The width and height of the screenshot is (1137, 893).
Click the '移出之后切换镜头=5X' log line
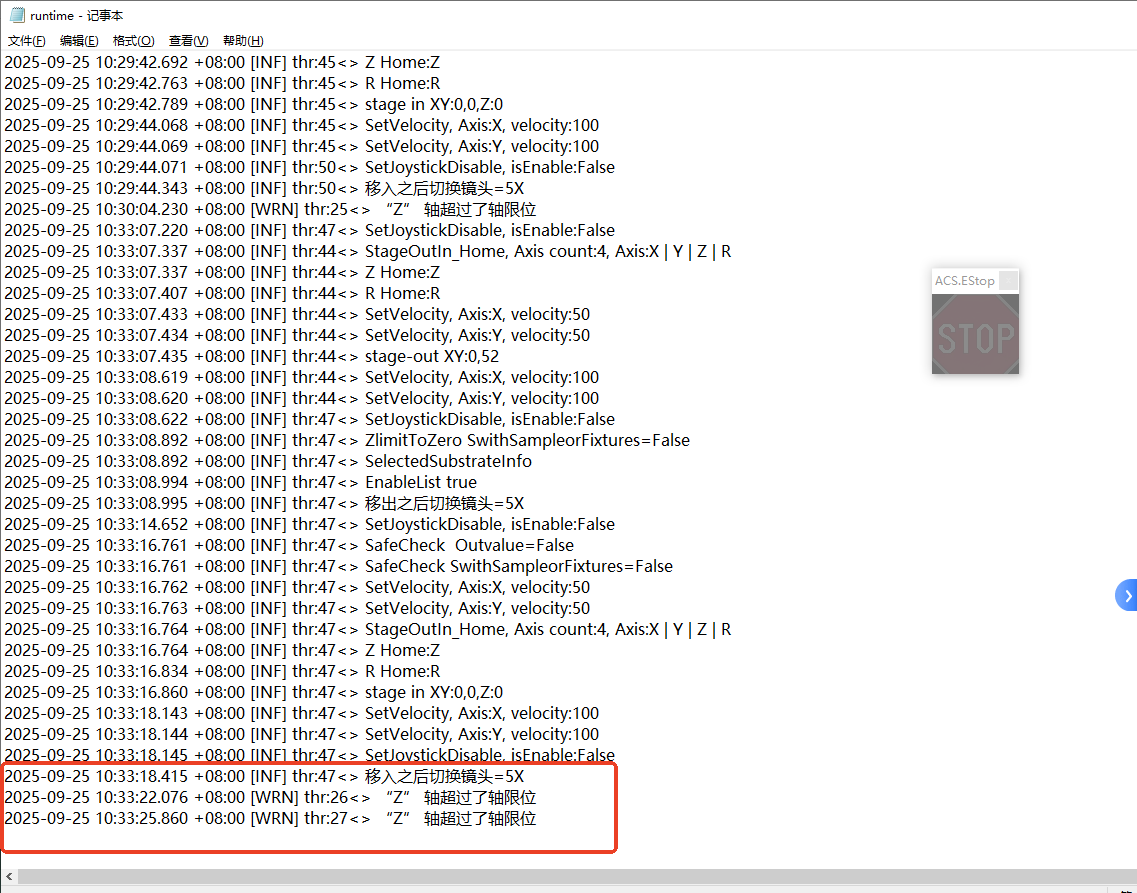444,504
